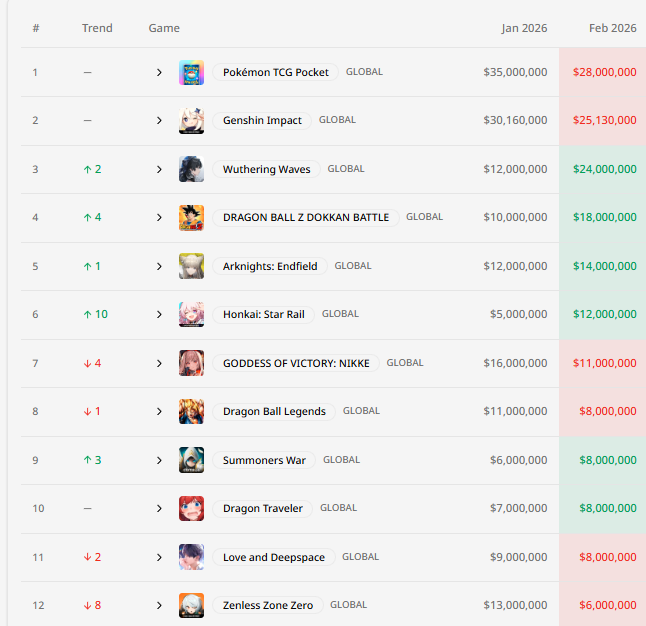Sort by the Feb 2026 column header
This screenshot has width=646, height=626.
(613, 28)
